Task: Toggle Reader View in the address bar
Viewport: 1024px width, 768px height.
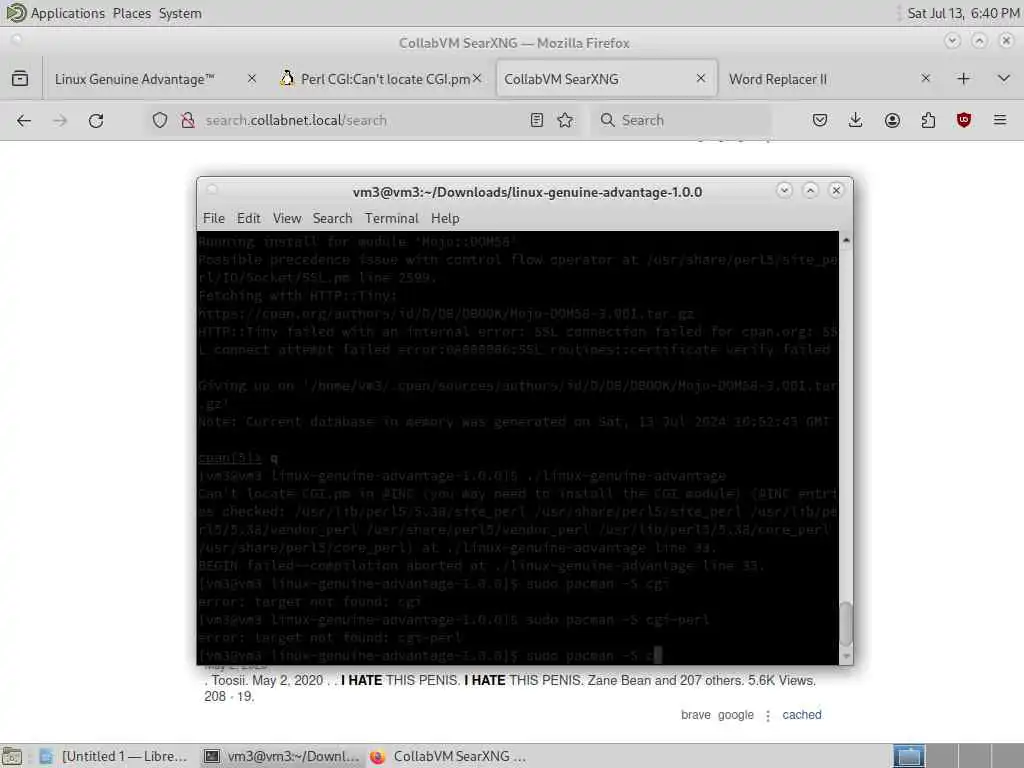Action: pos(537,120)
